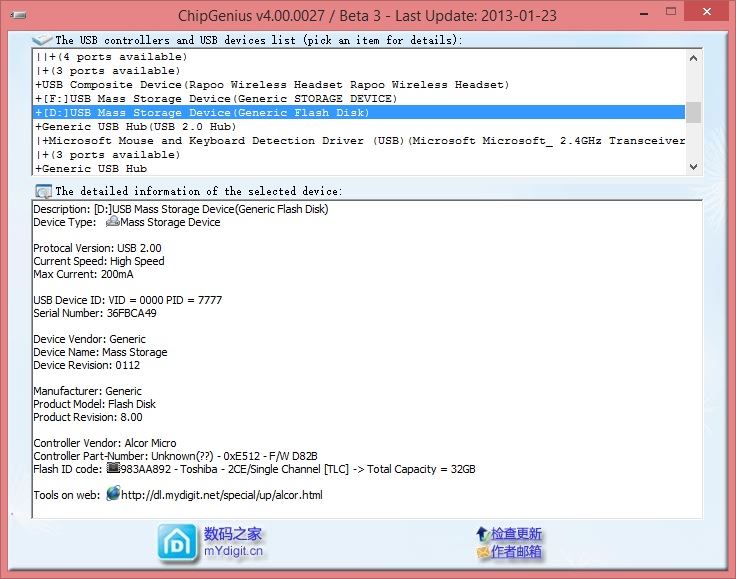Click the up arrow icon beside 检查更新
The image size is (736, 579).
point(483,533)
